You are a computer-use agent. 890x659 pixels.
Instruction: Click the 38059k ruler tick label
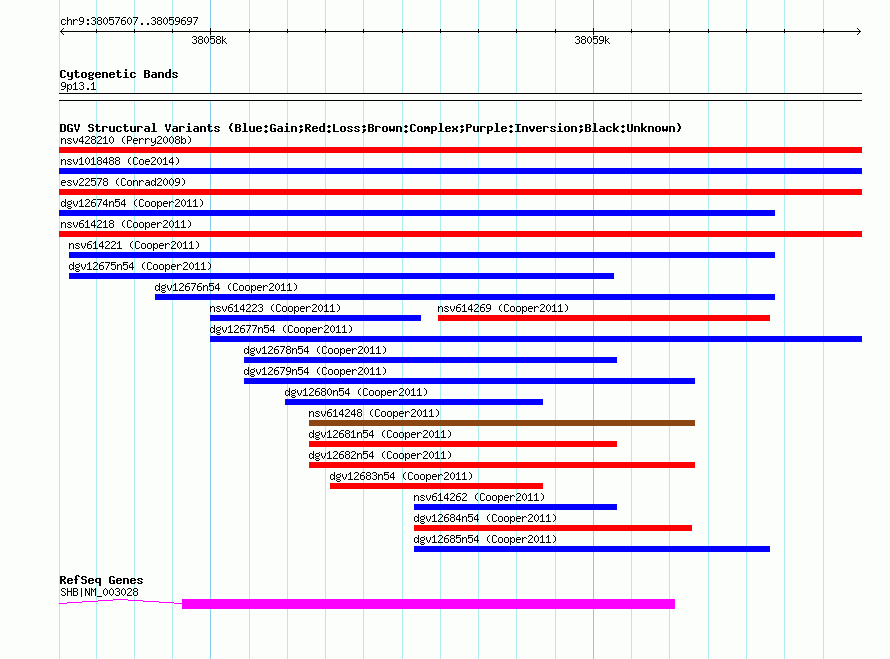pos(593,40)
